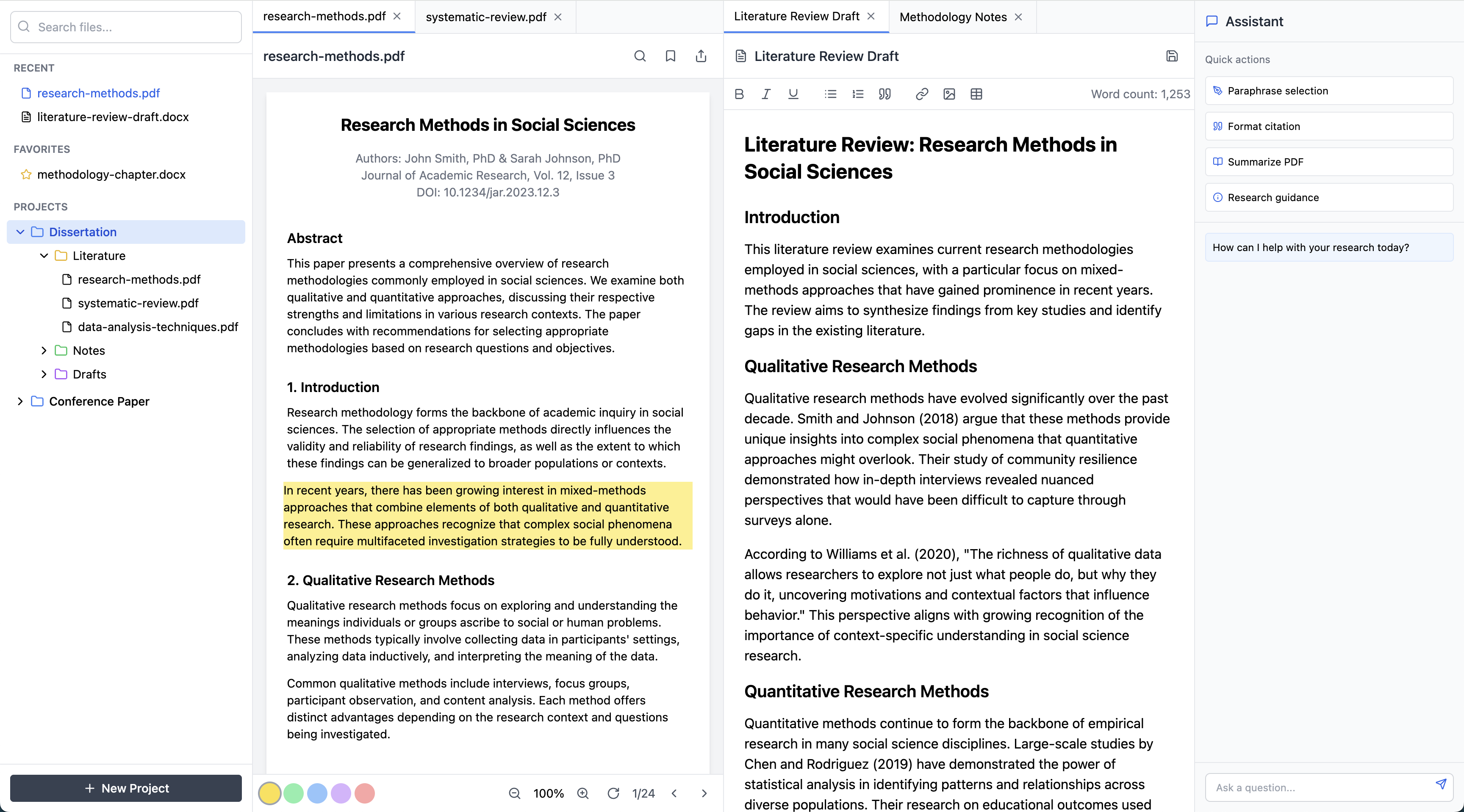
Task: Focus the Search files field
Action: tap(126, 27)
